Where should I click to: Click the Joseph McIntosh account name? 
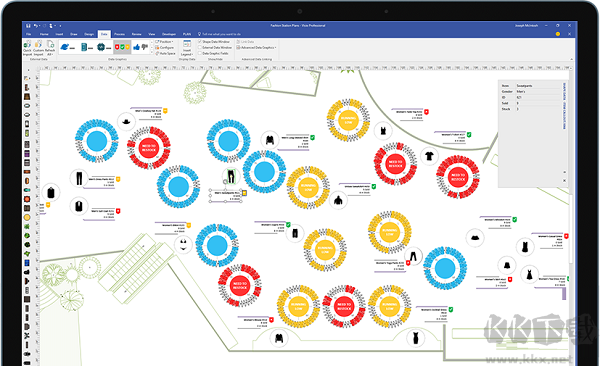[526, 26]
